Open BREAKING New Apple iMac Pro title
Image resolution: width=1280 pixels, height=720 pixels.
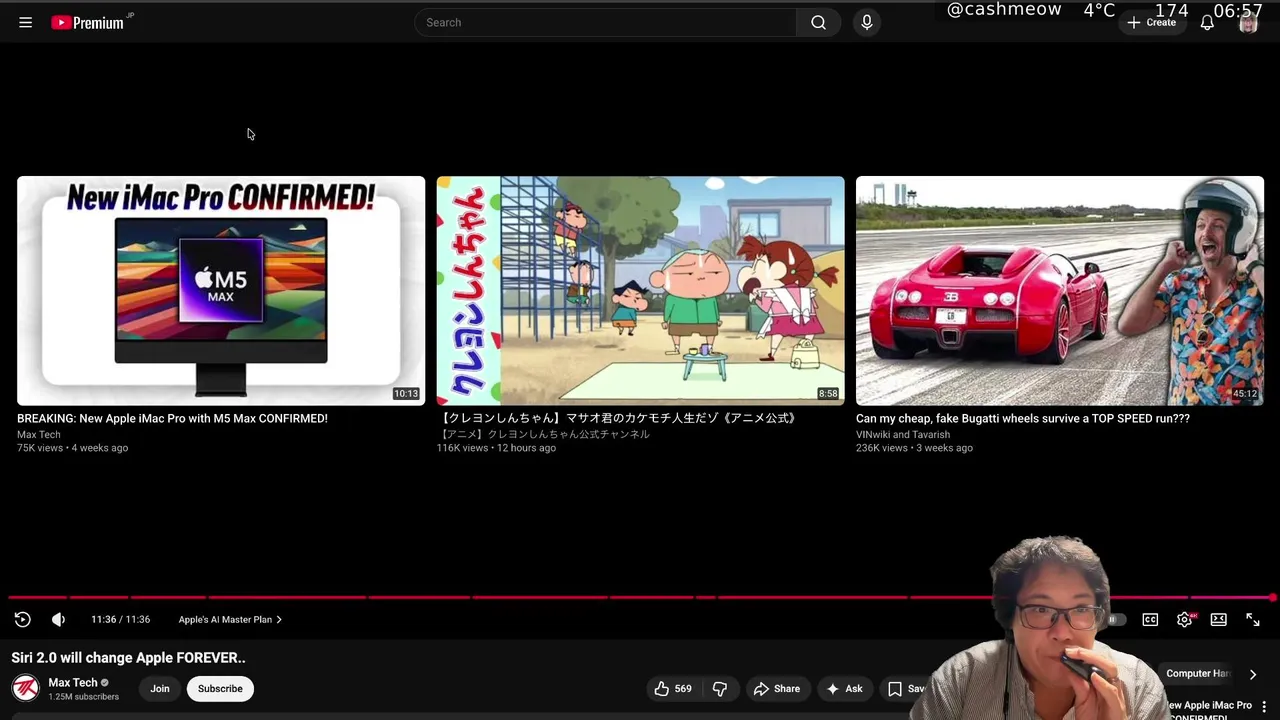pyautogui.click(x=172, y=418)
